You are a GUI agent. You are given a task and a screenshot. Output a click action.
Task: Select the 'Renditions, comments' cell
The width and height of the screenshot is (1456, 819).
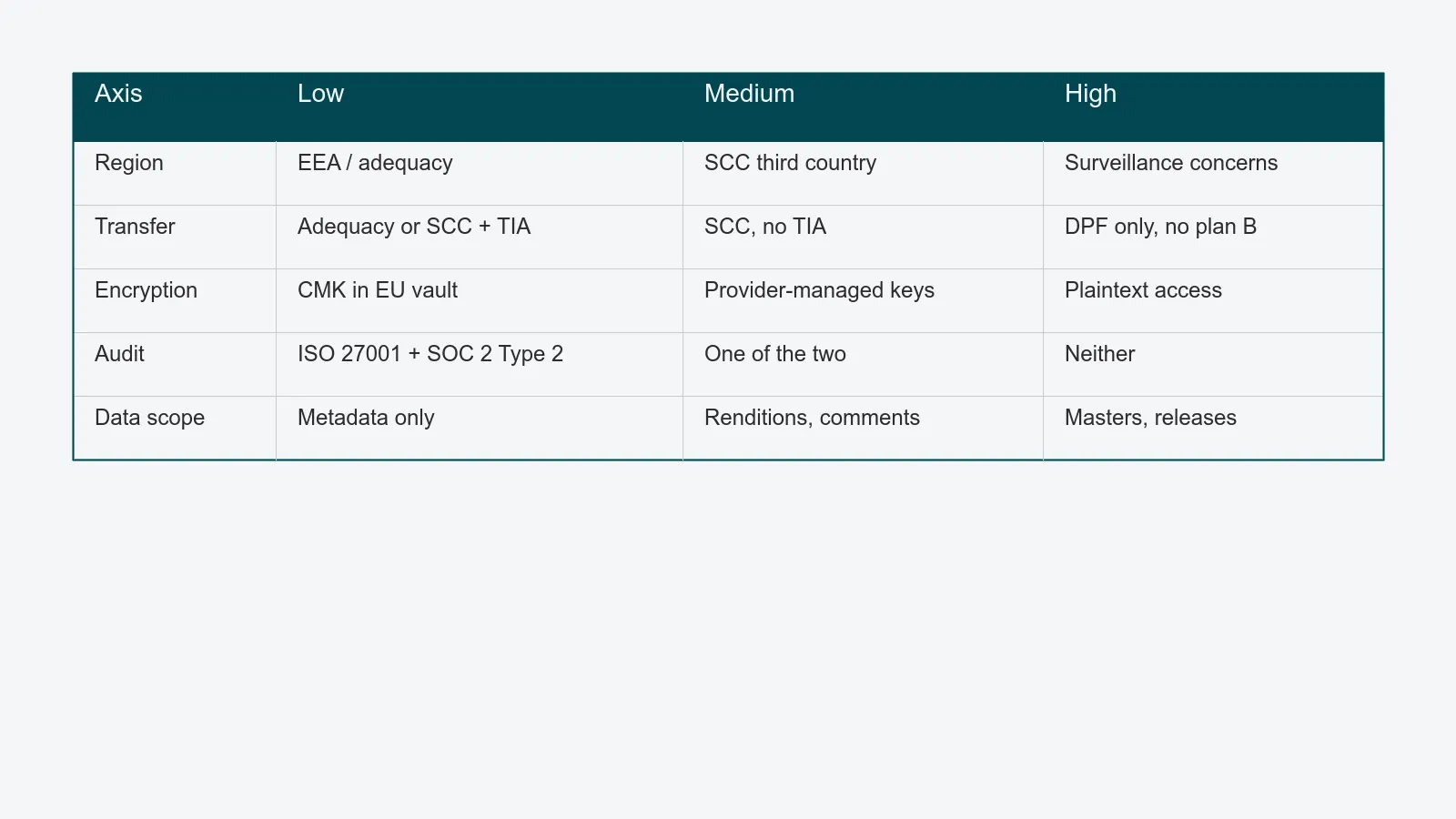[x=863, y=428]
